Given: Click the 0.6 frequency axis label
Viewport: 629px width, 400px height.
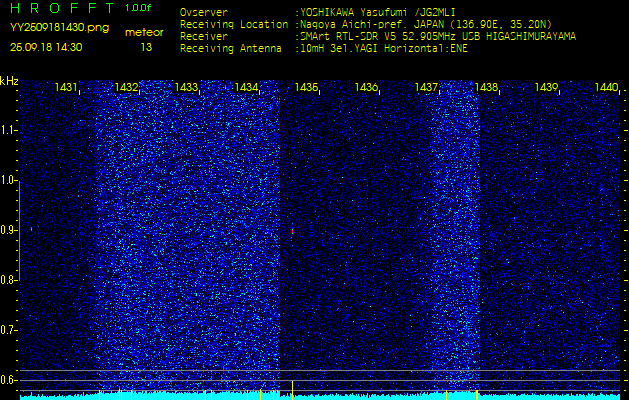Looking at the screenshot, I should tap(7, 380).
